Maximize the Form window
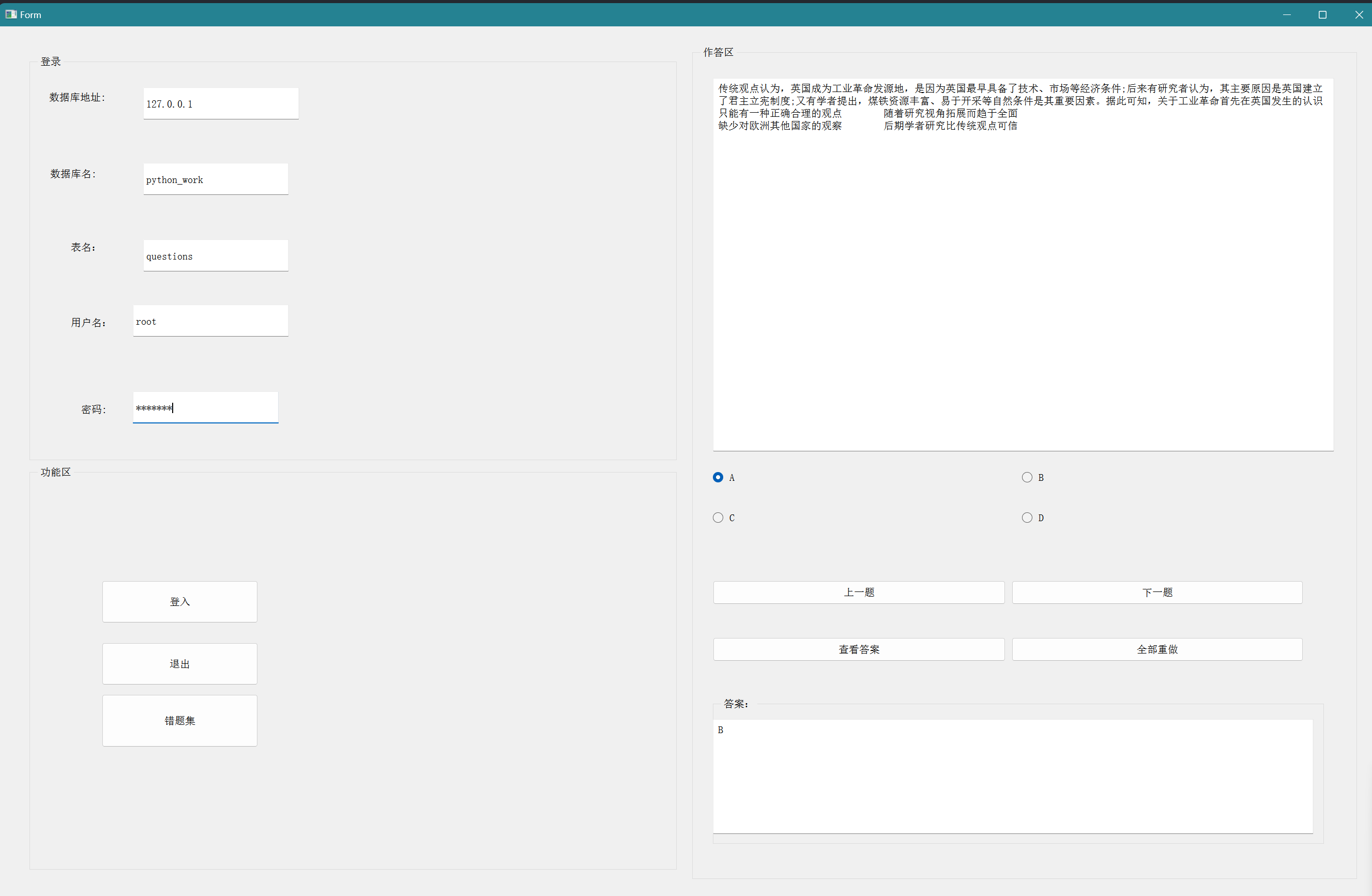Image resolution: width=1372 pixels, height=896 pixels. tap(1322, 14)
